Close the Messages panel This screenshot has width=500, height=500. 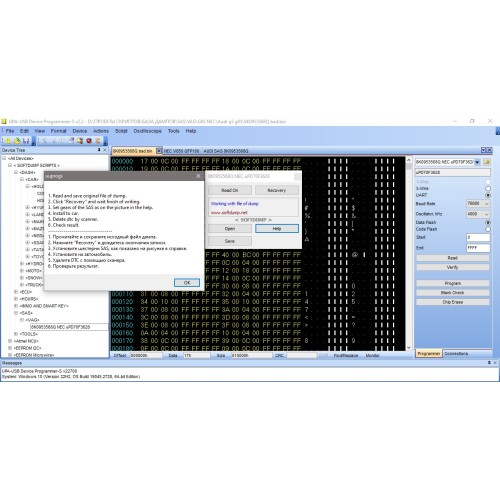495,362
